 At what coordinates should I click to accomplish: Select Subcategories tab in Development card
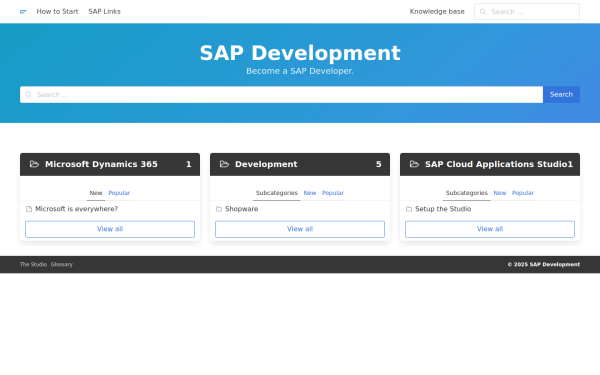pyautogui.click(x=277, y=193)
